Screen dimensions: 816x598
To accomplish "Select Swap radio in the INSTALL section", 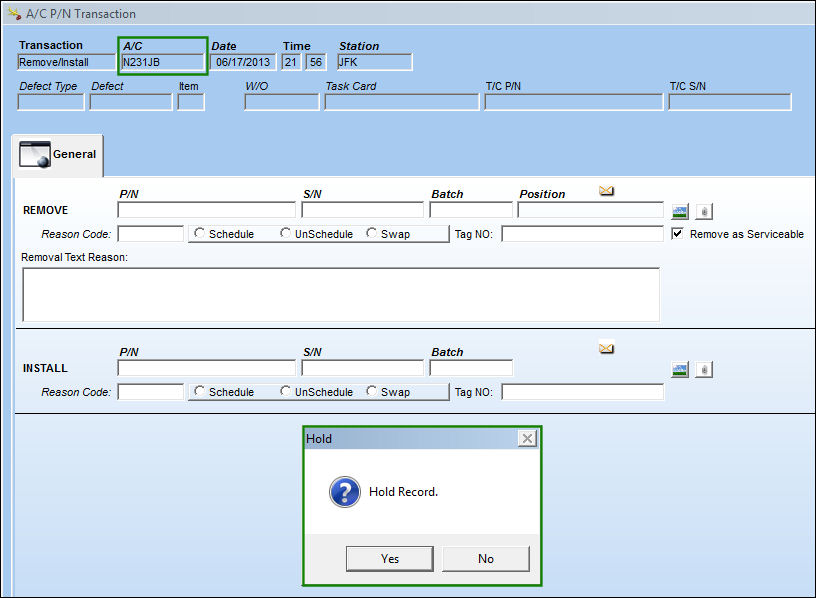I will click(x=371, y=391).
